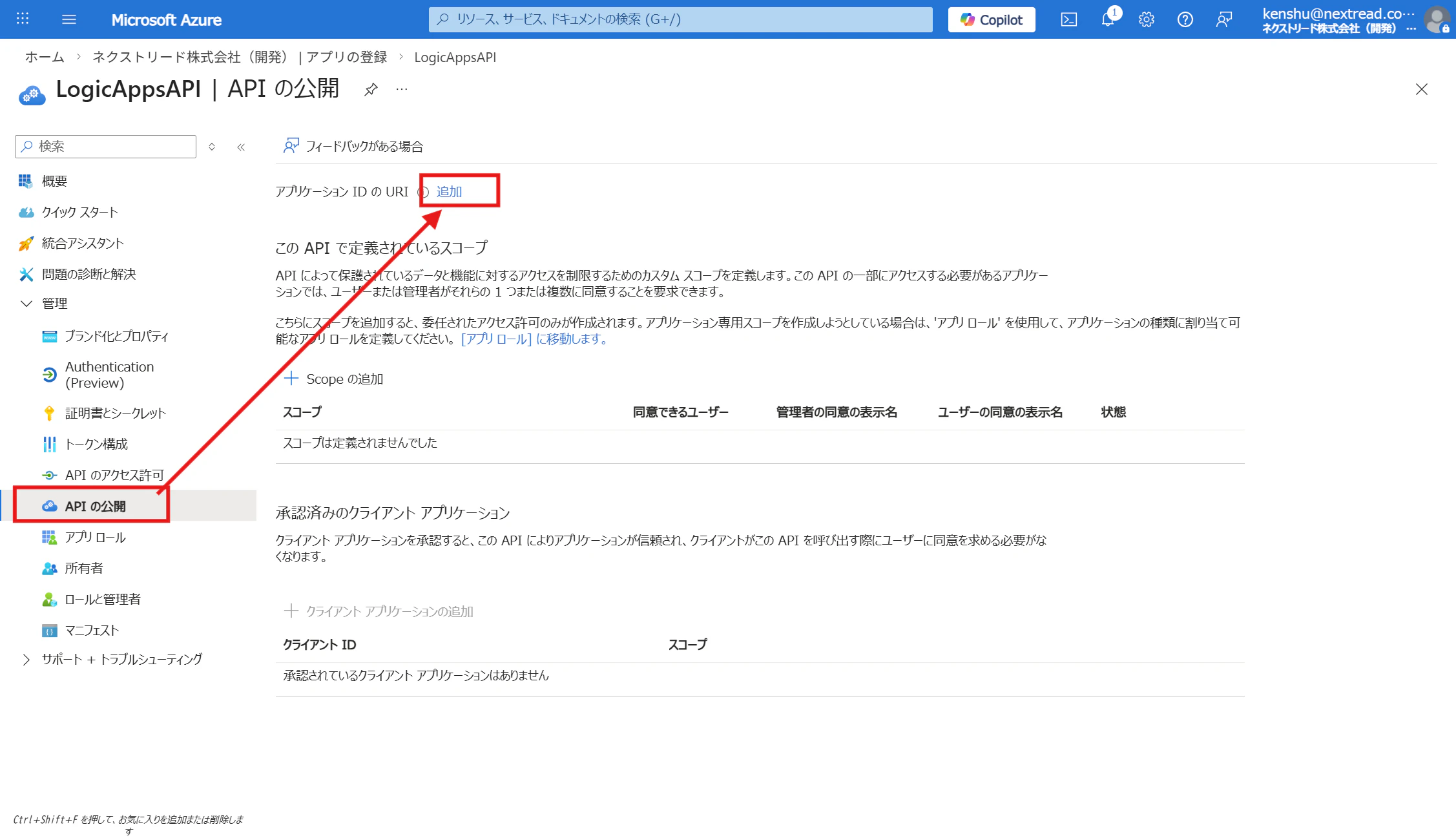
Task: Click the help question mark icon
Action: [x=1185, y=19]
